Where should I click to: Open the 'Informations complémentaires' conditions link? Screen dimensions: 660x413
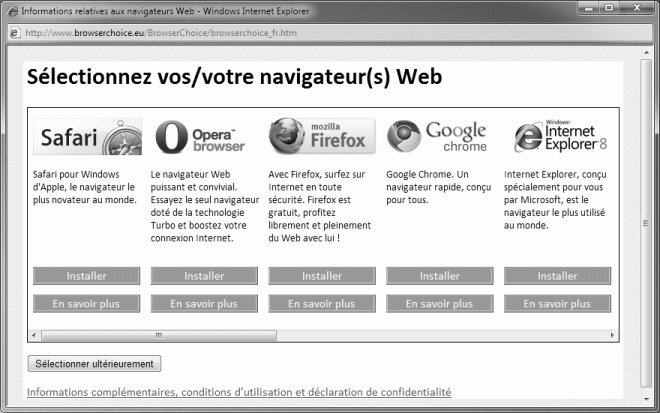(x=239, y=392)
